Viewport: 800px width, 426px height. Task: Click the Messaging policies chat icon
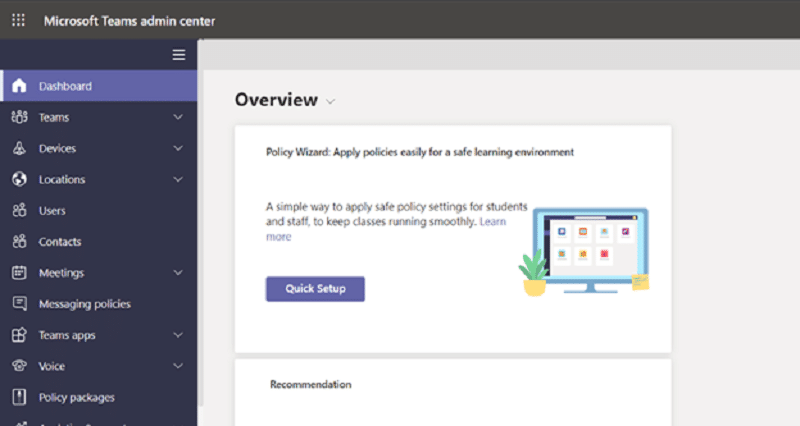click(x=19, y=304)
